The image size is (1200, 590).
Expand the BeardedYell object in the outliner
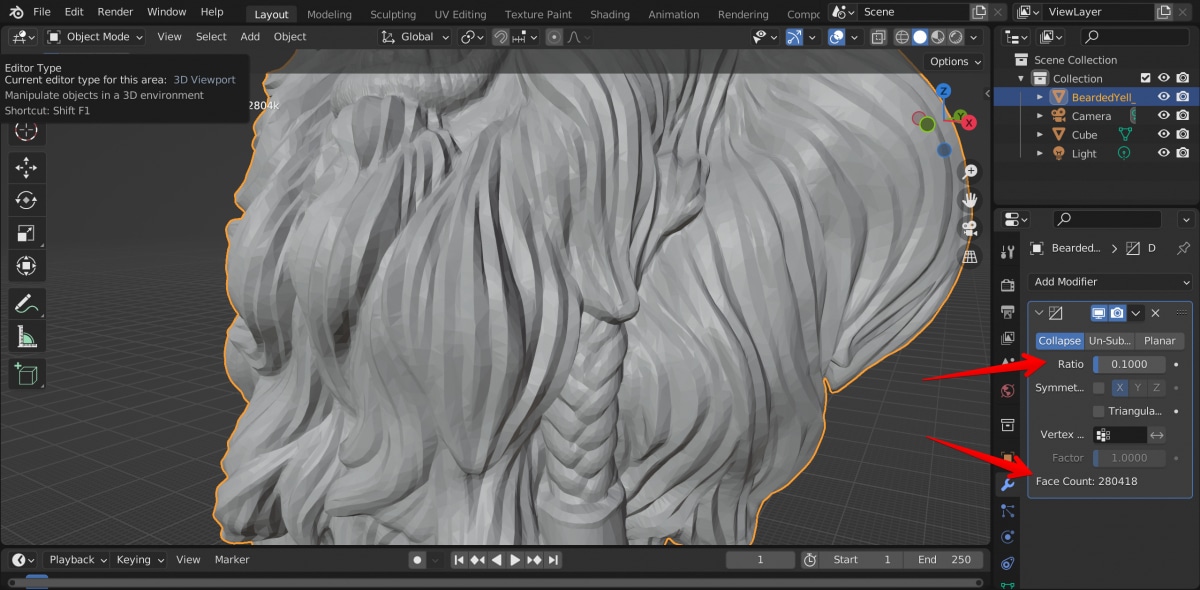click(1039, 96)
